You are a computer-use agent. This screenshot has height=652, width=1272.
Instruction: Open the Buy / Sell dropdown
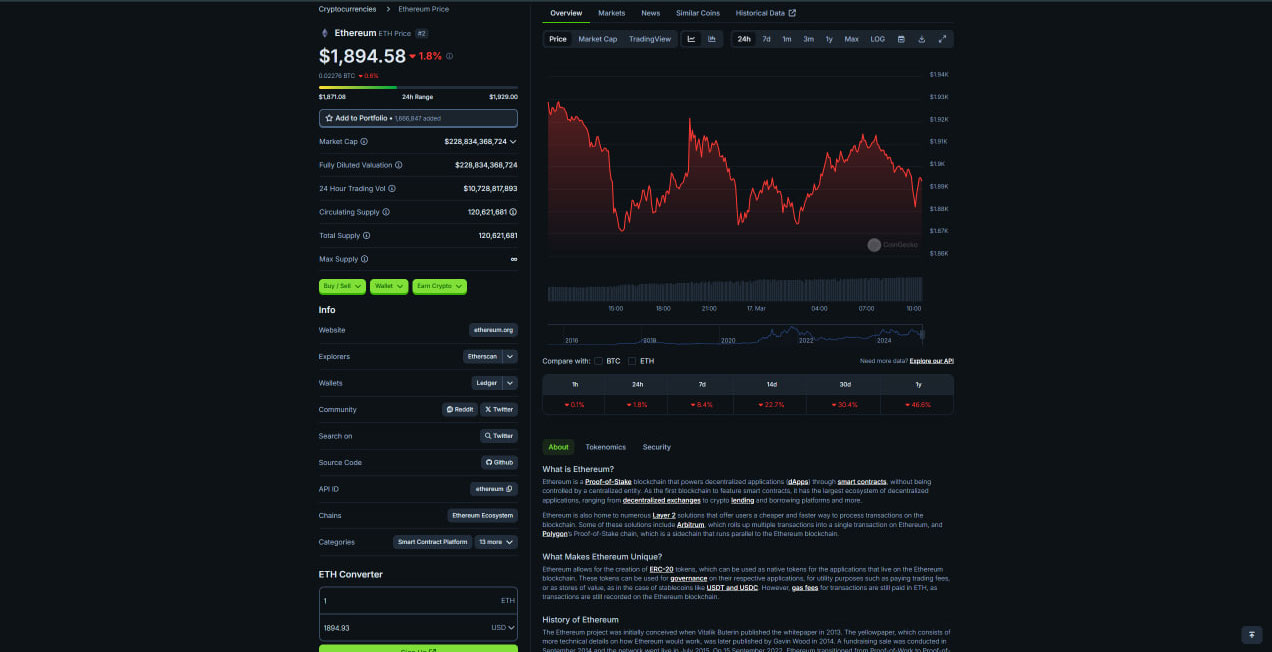point(342,286)
